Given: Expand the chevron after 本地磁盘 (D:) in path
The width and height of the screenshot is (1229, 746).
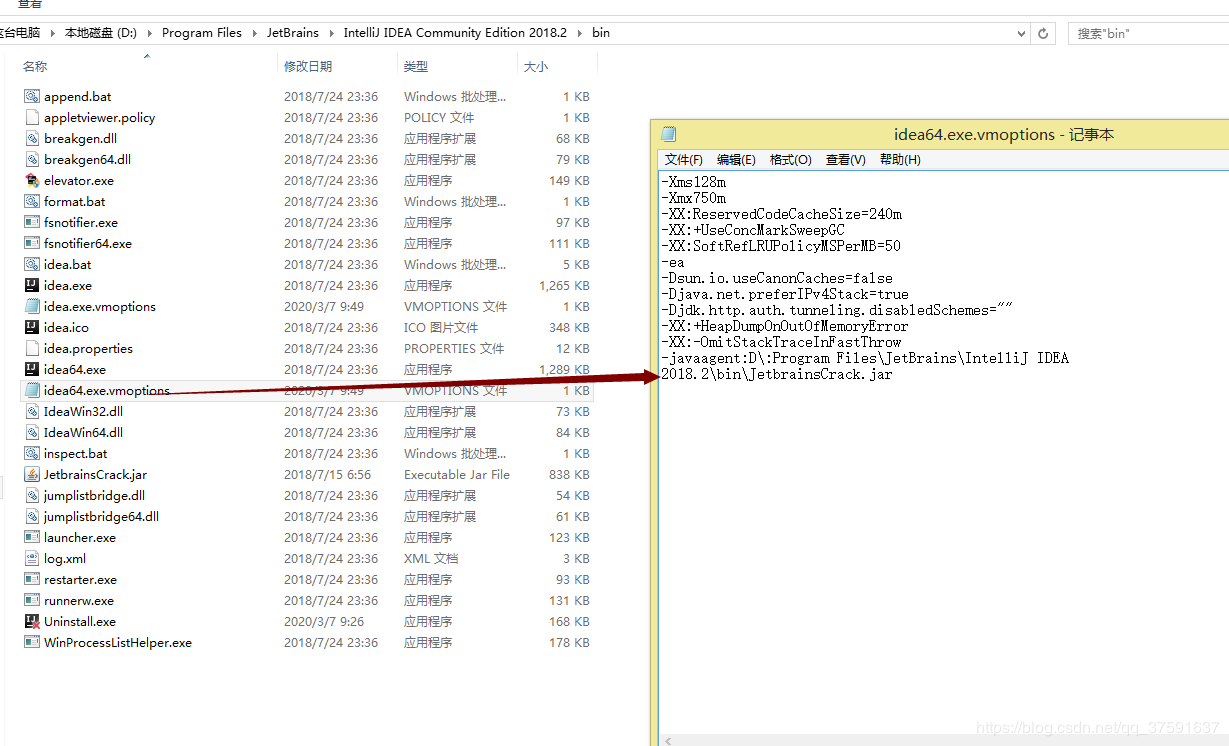Looking at the screenshot, I should point(149,33).
